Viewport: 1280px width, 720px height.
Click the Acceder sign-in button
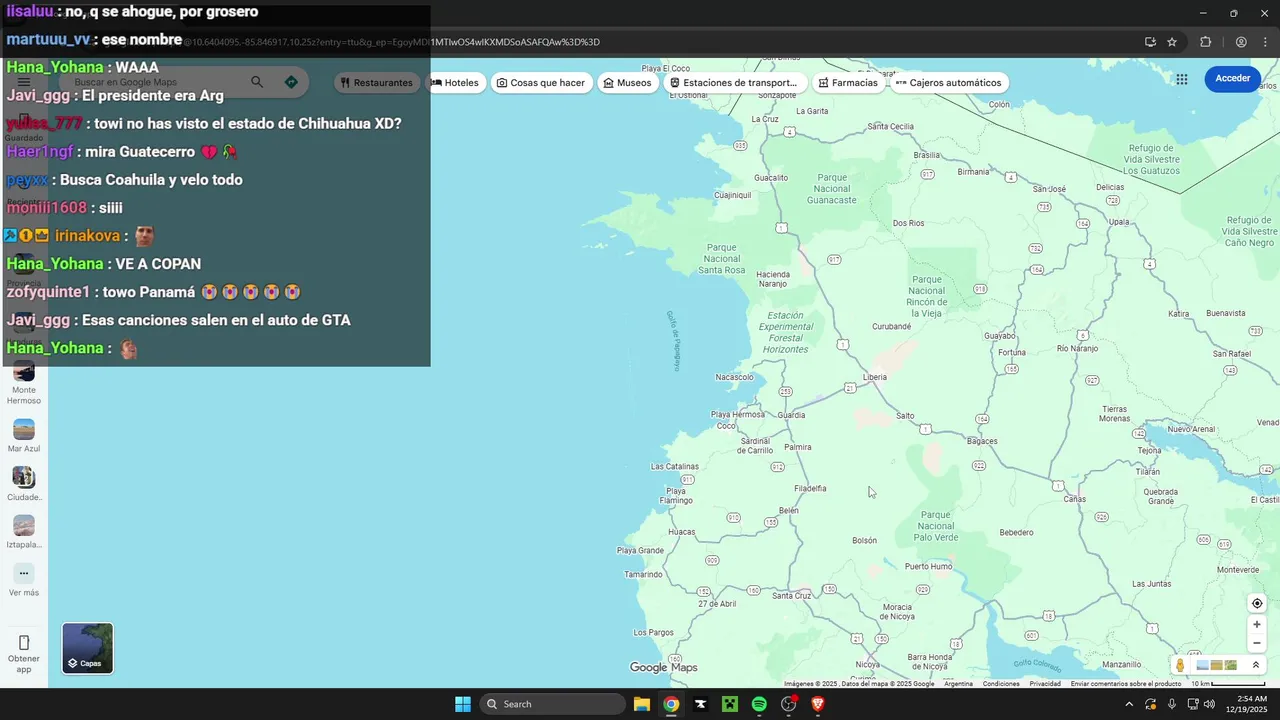pos(1232,78)
